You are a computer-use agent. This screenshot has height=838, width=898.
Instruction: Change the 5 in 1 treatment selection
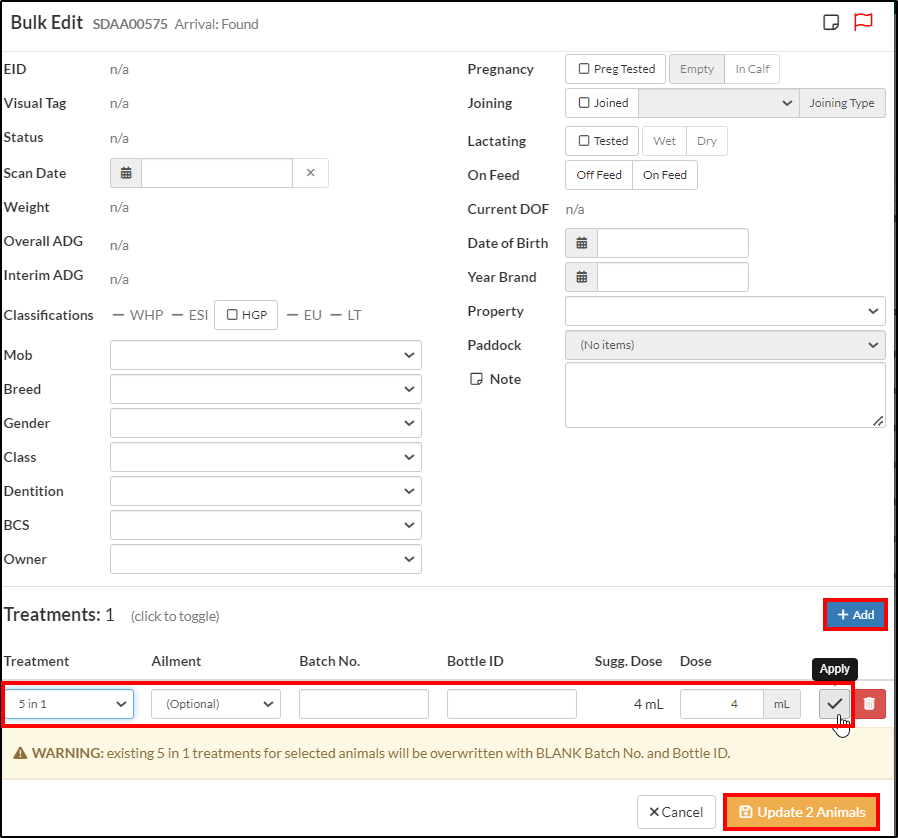68,703
